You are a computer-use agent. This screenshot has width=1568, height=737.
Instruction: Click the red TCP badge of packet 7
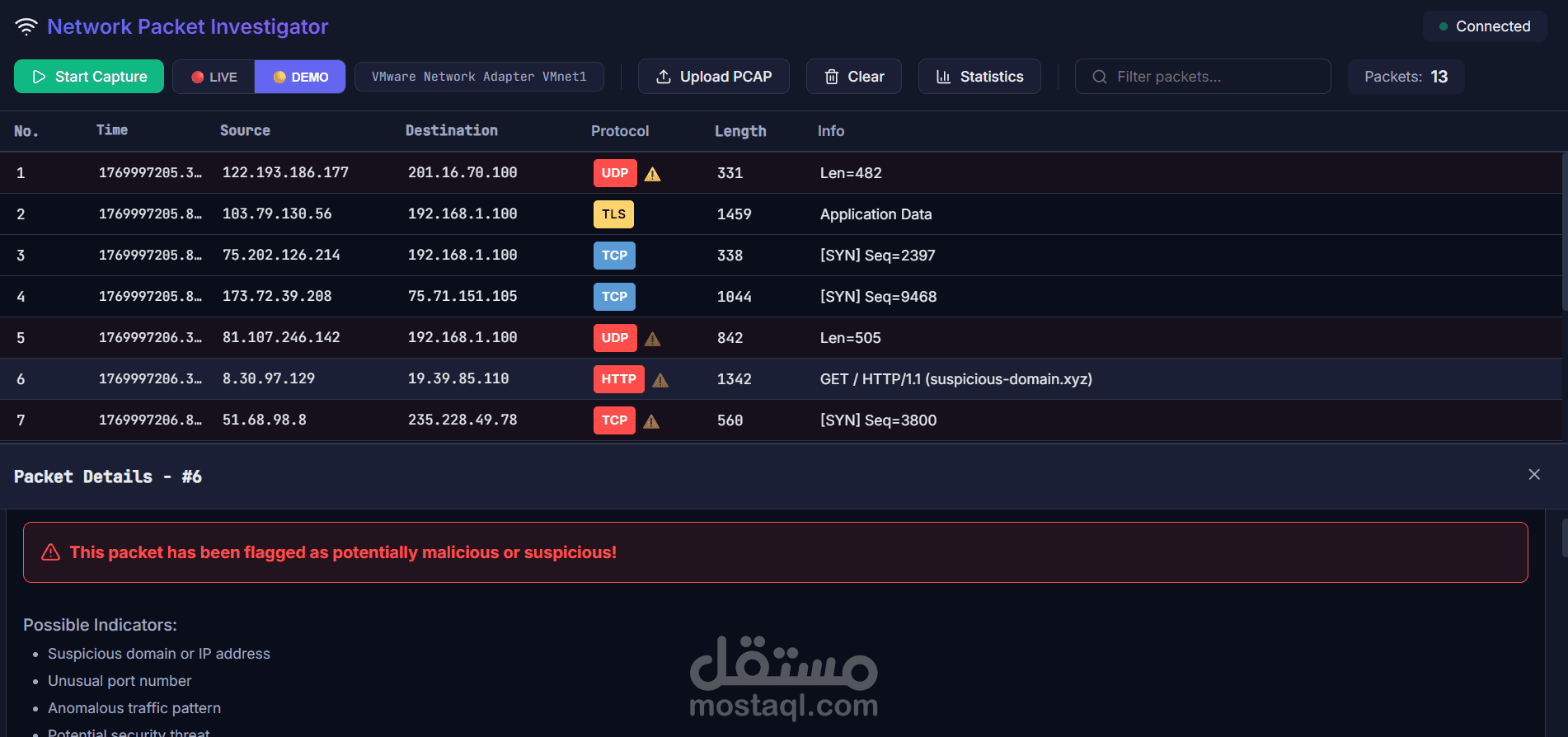pyautogui.click(x=614, y=420)
